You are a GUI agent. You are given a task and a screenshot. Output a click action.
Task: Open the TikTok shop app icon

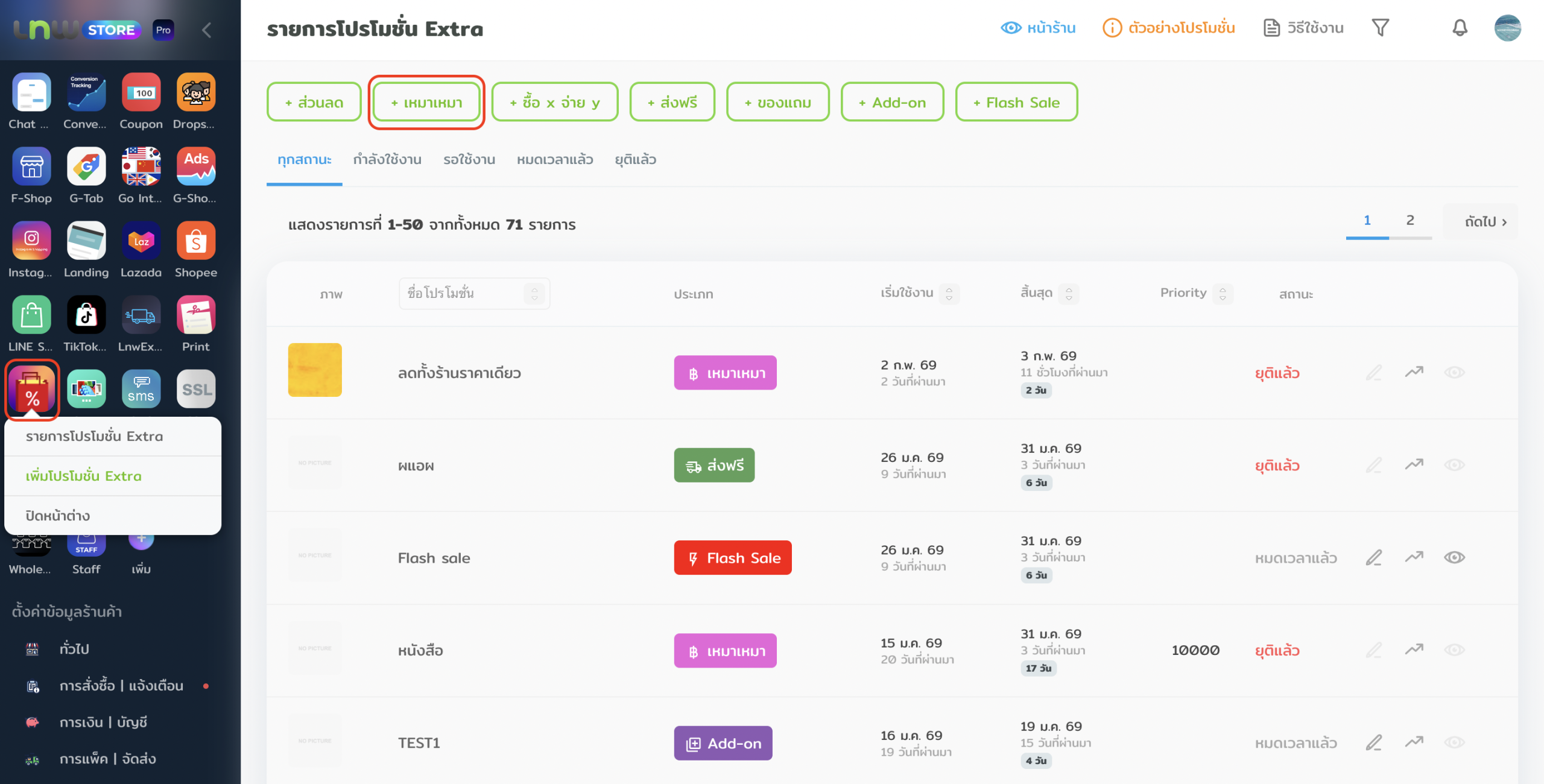86,315
